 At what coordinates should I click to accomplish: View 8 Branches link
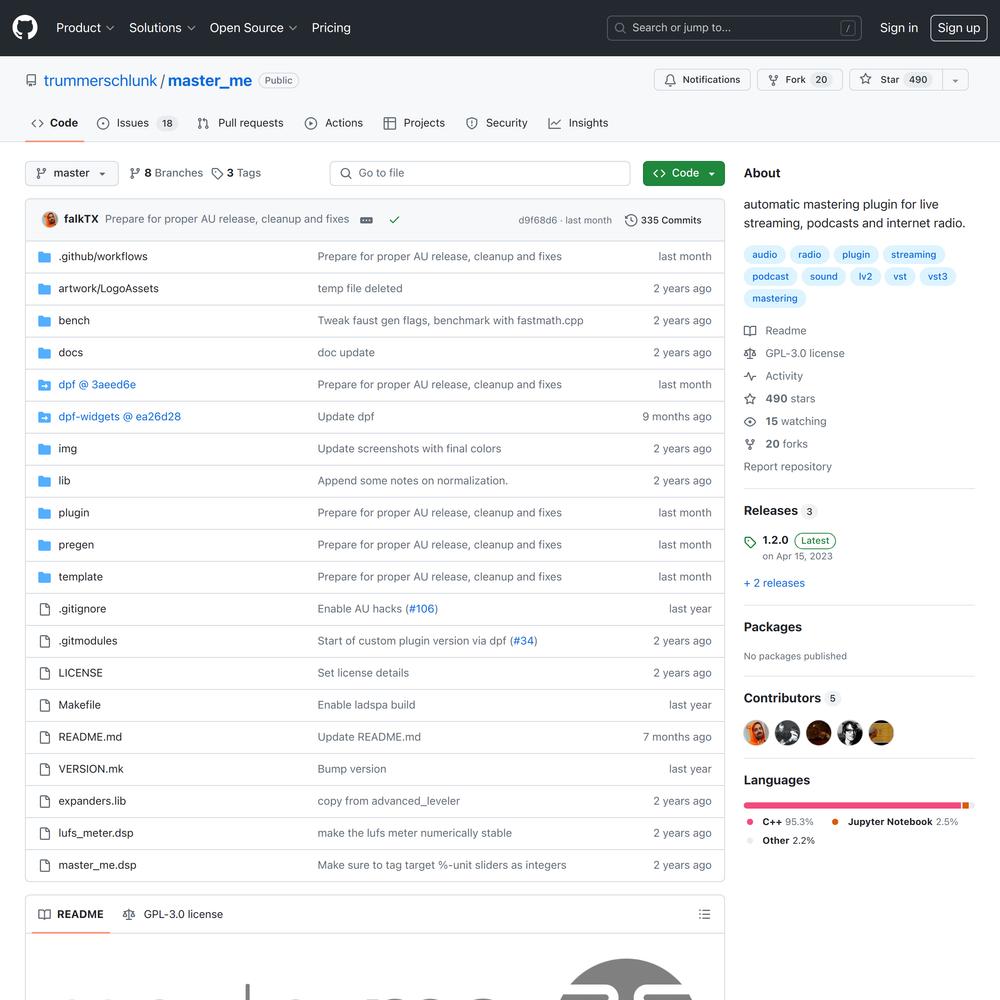pos(166,173)
